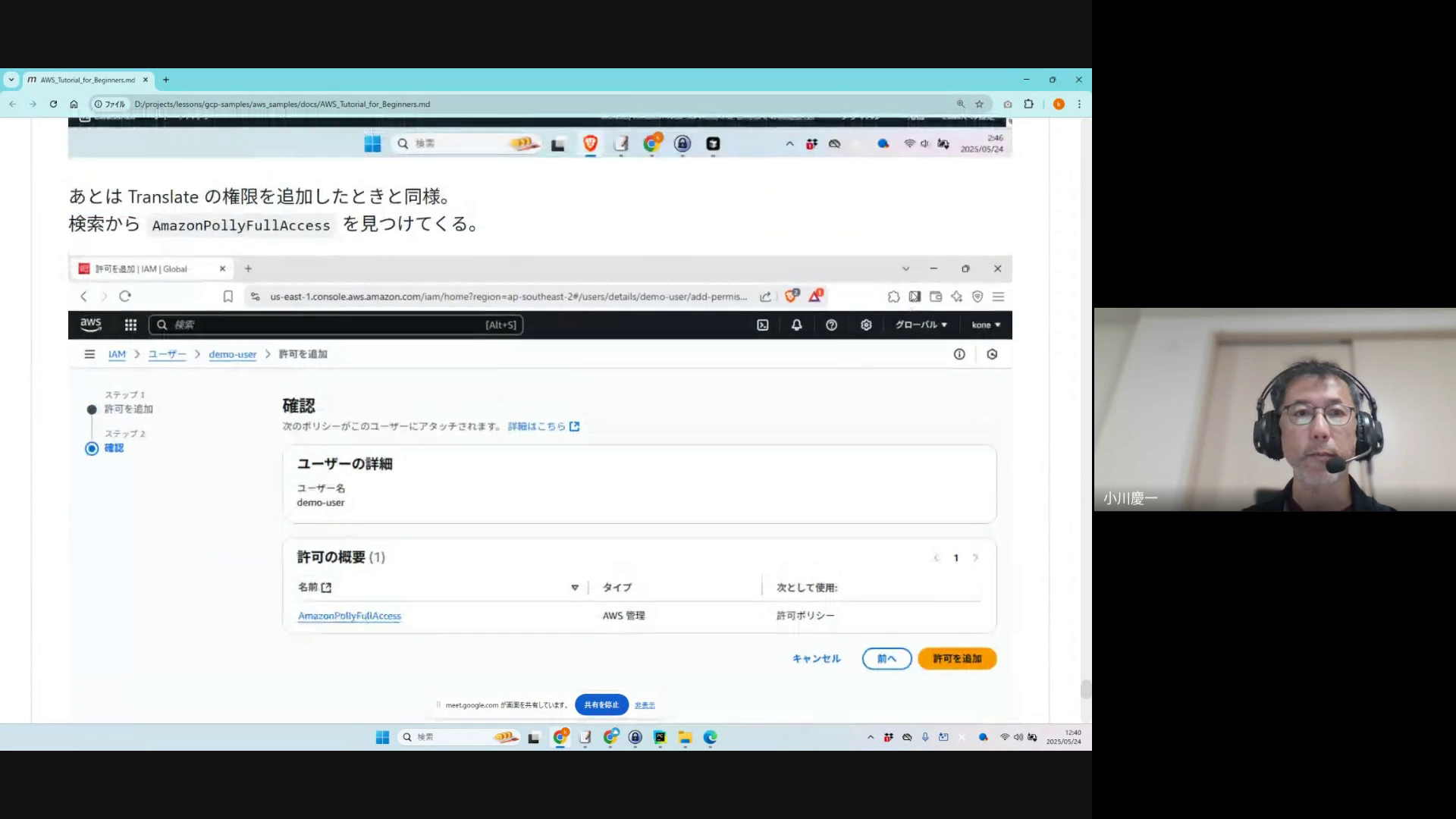Viewport: 1456px width, 819px height.
Task: Open the browser extensions puzzle icon
Action: click(x=1028, y=104)
